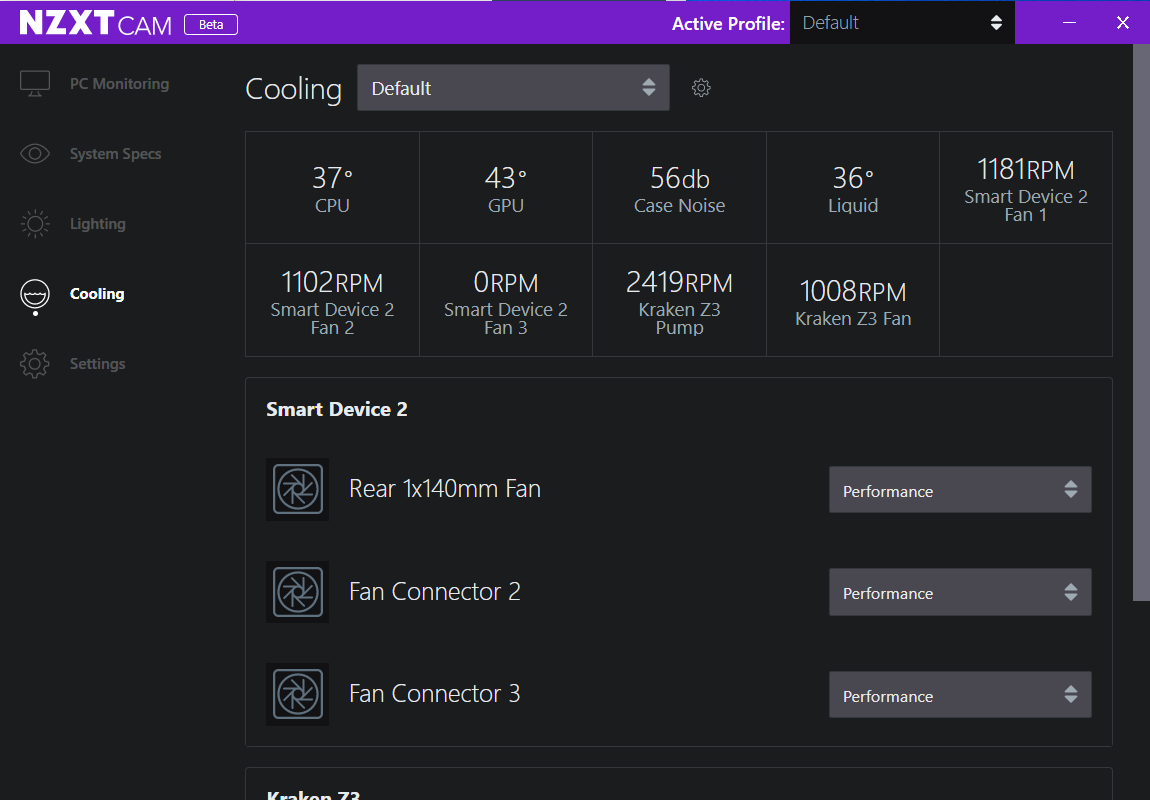Click the Cooling page title

tap(293, 89)
